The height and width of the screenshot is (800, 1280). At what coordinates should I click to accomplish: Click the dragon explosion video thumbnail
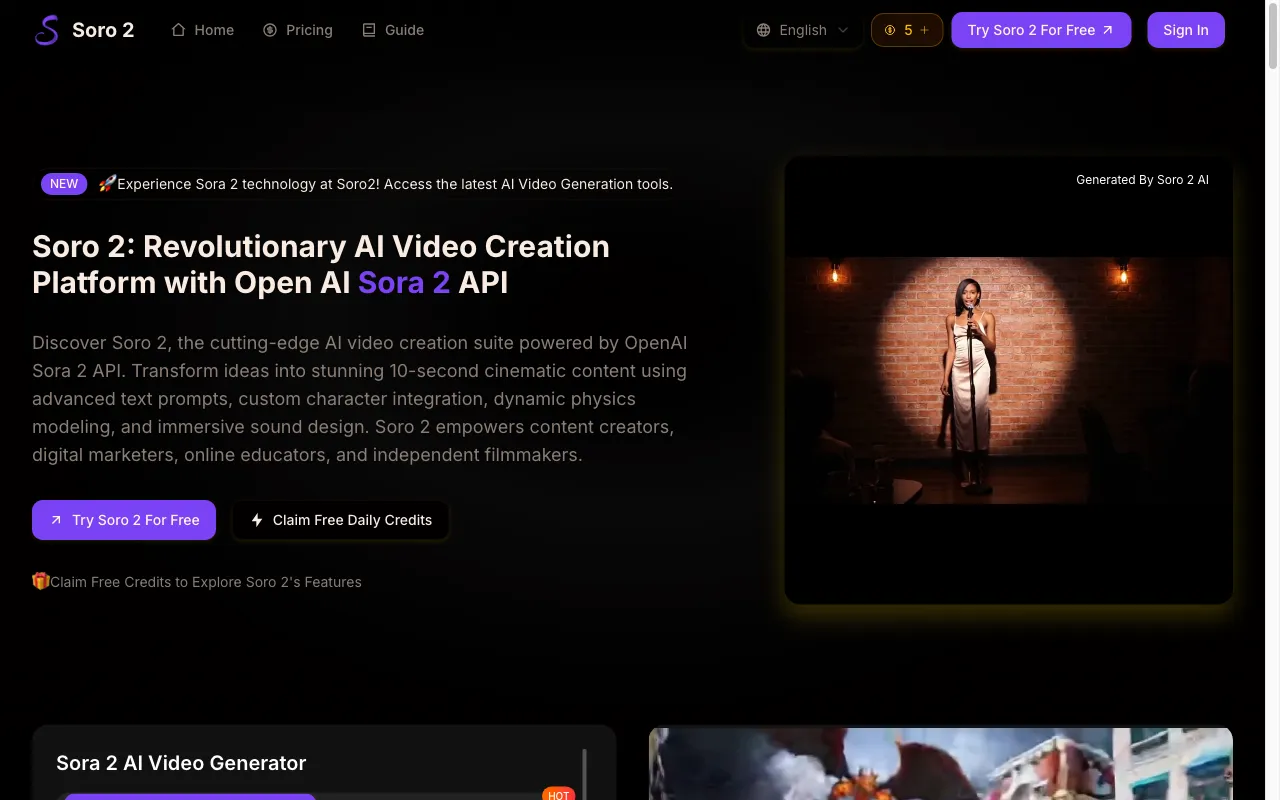tap(941, 764)
